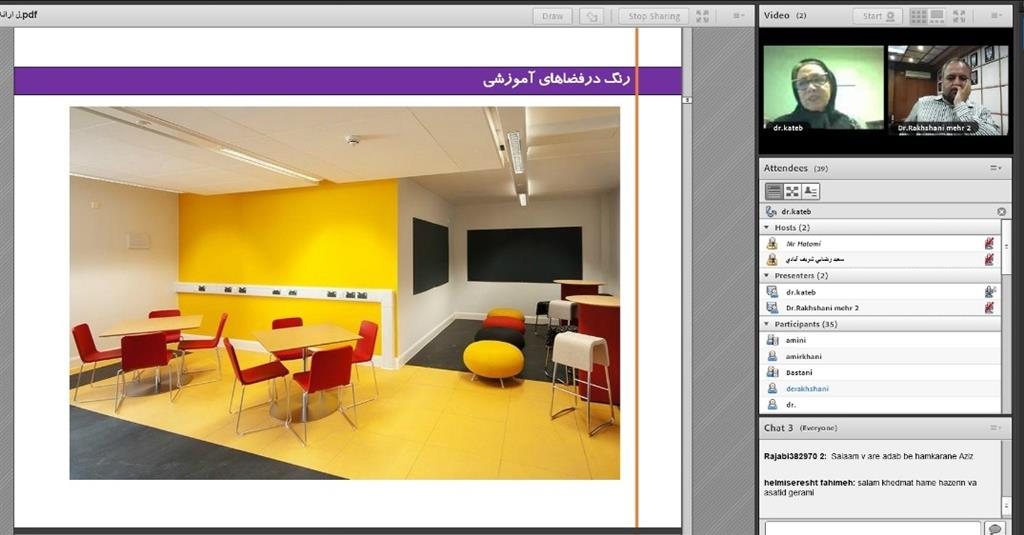Click the presenter icon of dr.kateb
The image size is (1024, 535).
tap(772, 292)
